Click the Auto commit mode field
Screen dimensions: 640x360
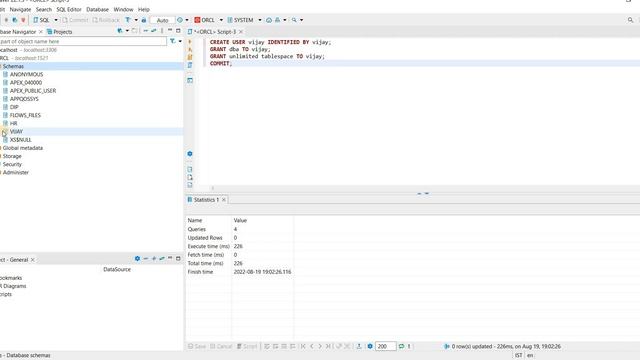tap(162, 20)
